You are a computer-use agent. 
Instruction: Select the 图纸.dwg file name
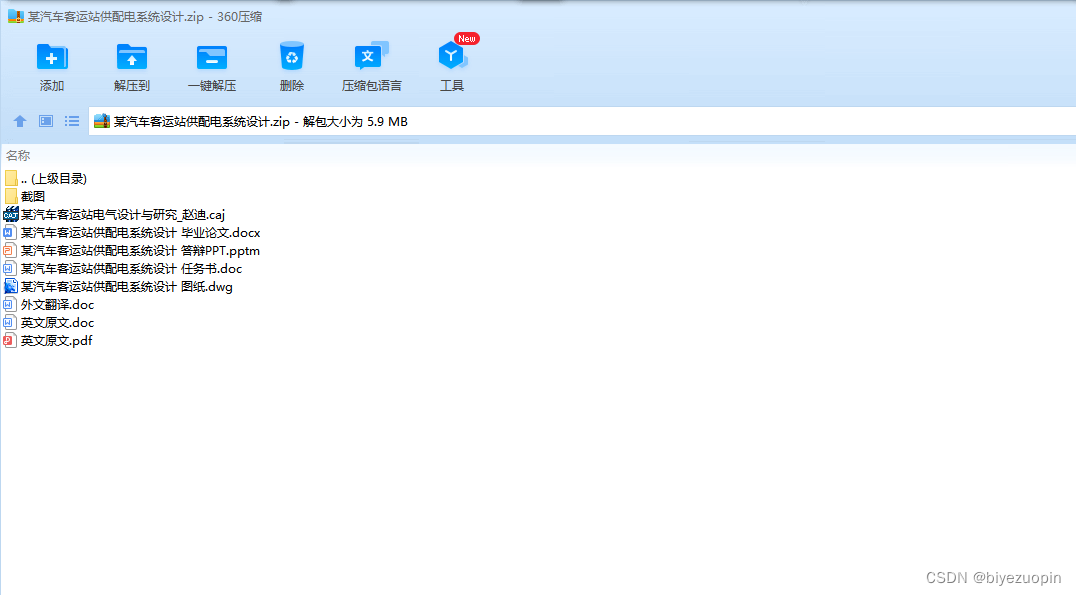[x=126, y=286]
